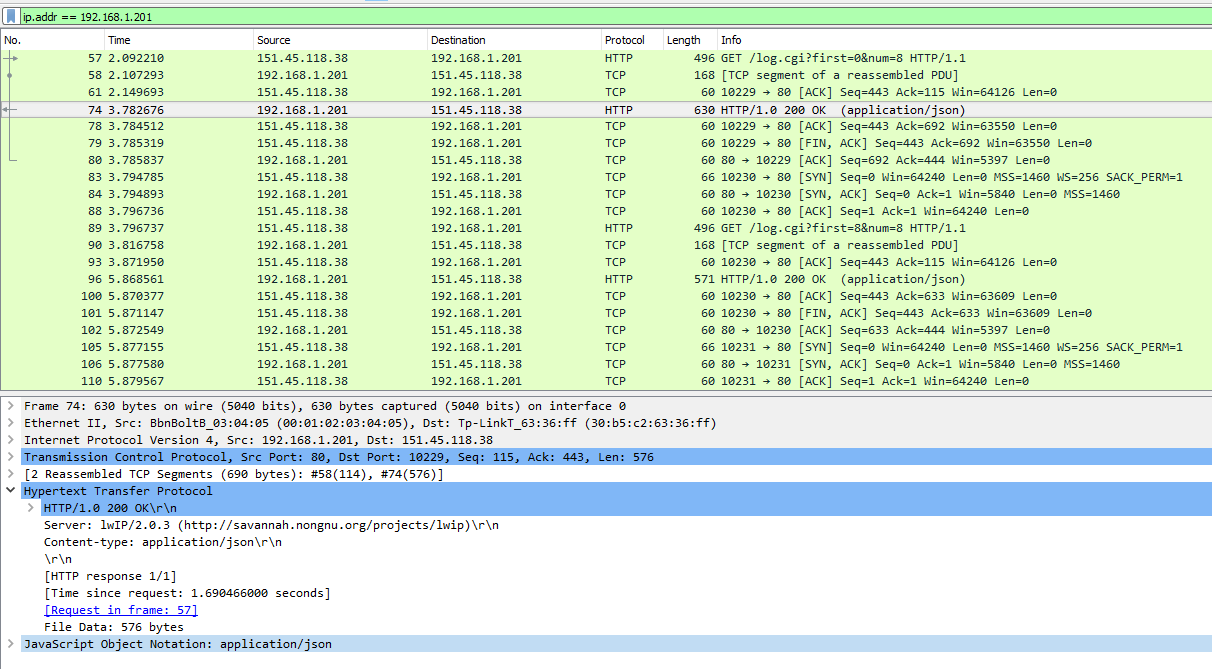Select packet 110 in the list

606,381
